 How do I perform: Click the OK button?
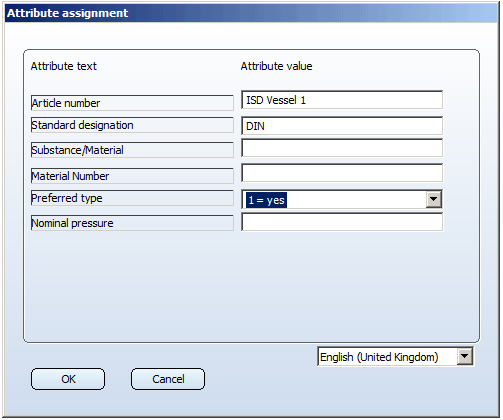68,379
